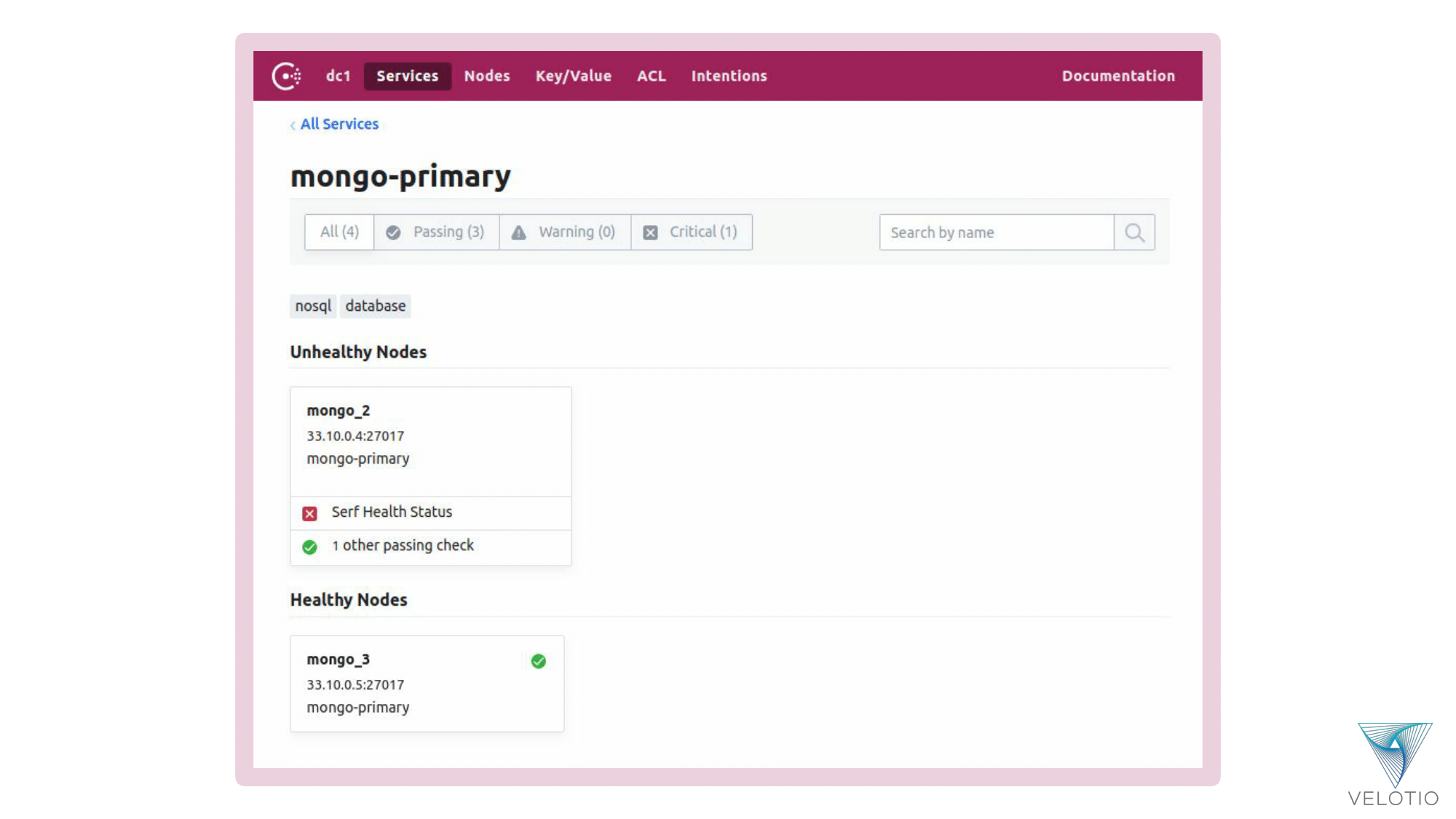Image resolution: width=1456 pixels, height=819 pixels.
Task: Go to the ACL tab
Action: pos(651,76)
